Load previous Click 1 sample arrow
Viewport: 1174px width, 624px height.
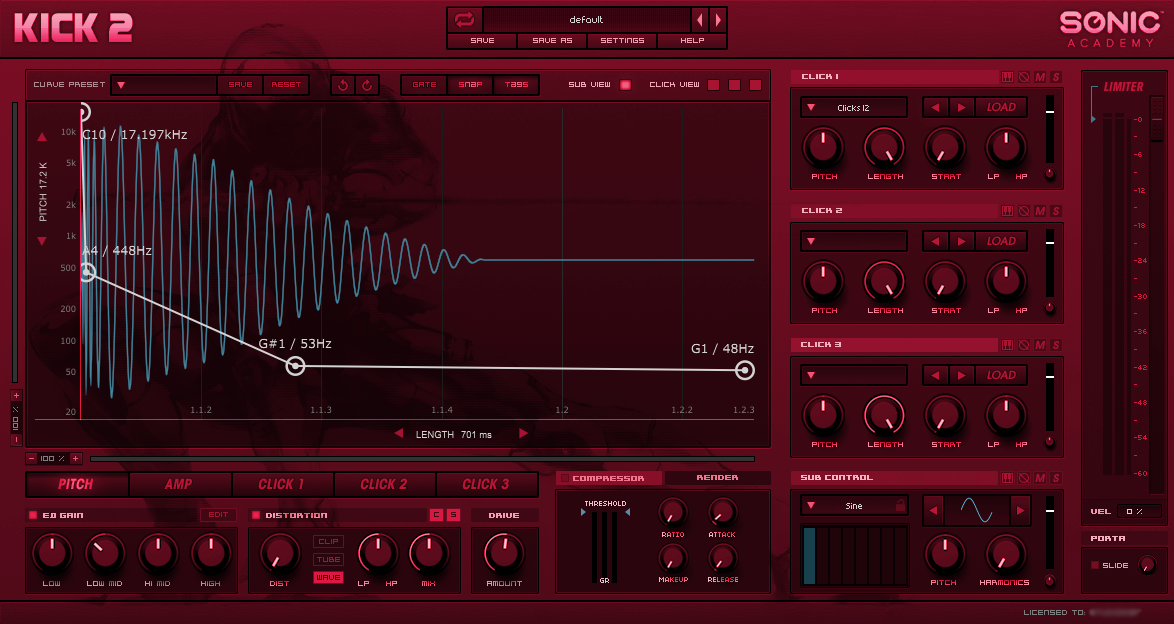tap(935, 107)
